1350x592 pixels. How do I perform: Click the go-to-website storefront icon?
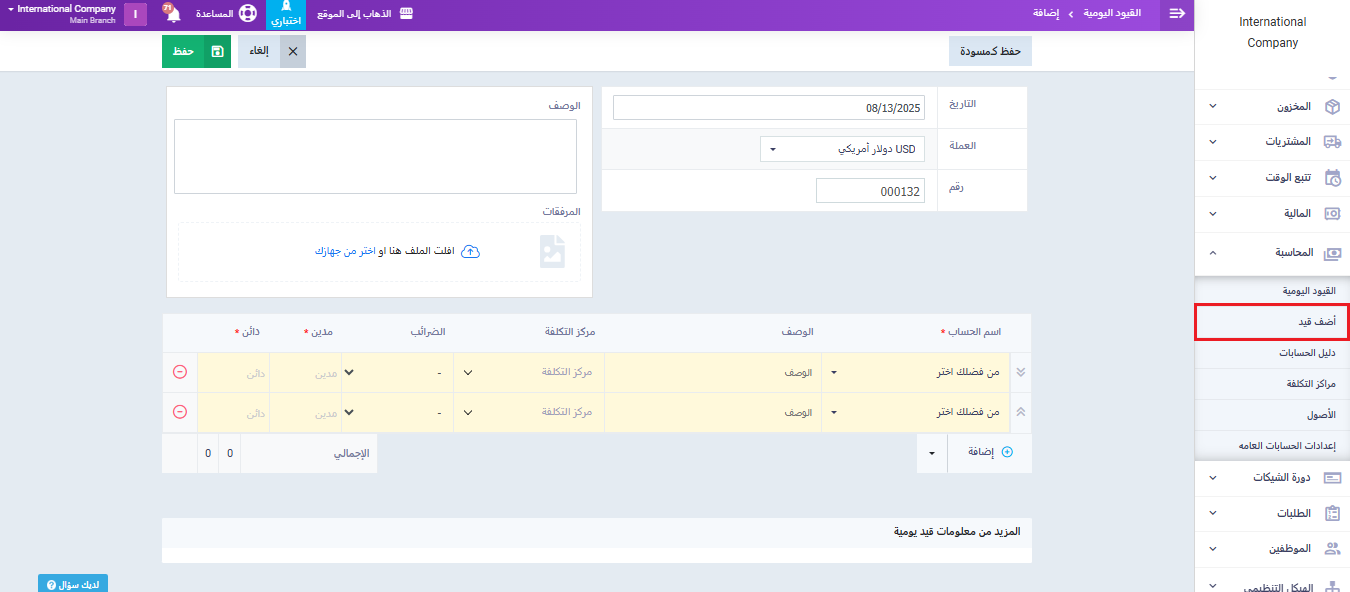coord(405,14)
